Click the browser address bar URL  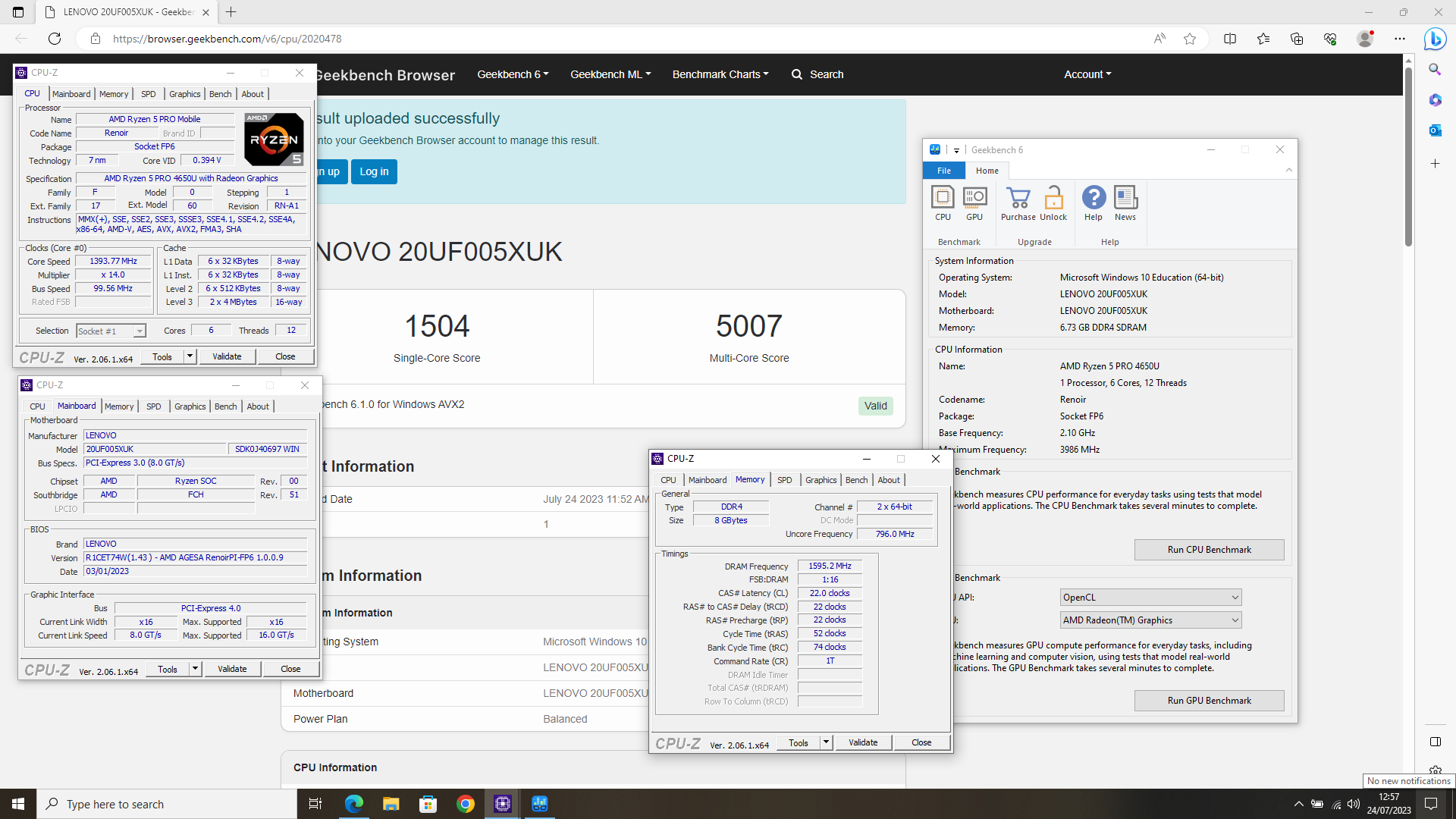click(227, 39)
